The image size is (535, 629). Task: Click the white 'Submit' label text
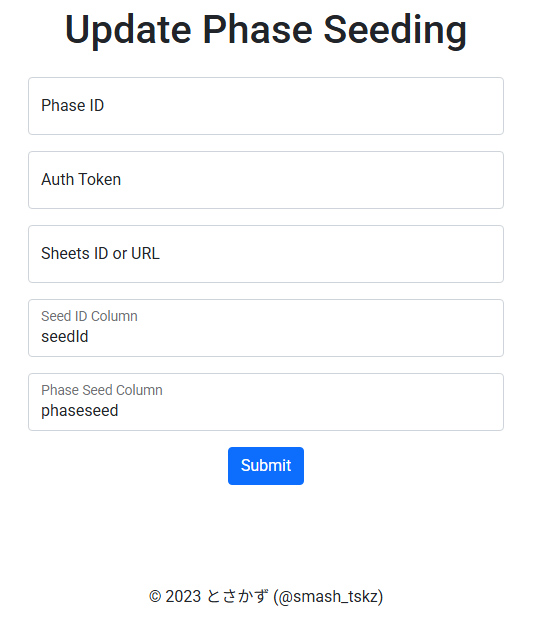pyautogui.click(x=267, y=468)
